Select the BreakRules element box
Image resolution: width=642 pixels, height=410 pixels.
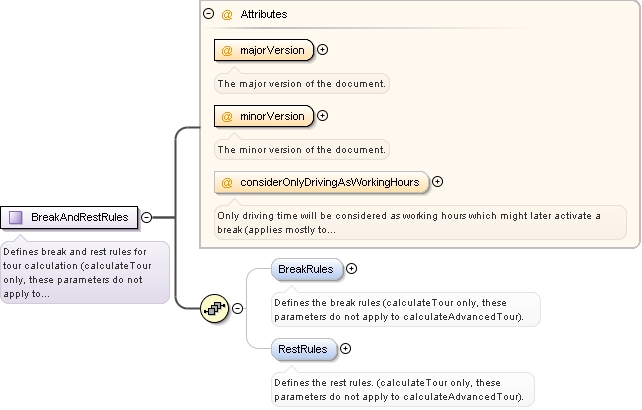coord(307,269)
